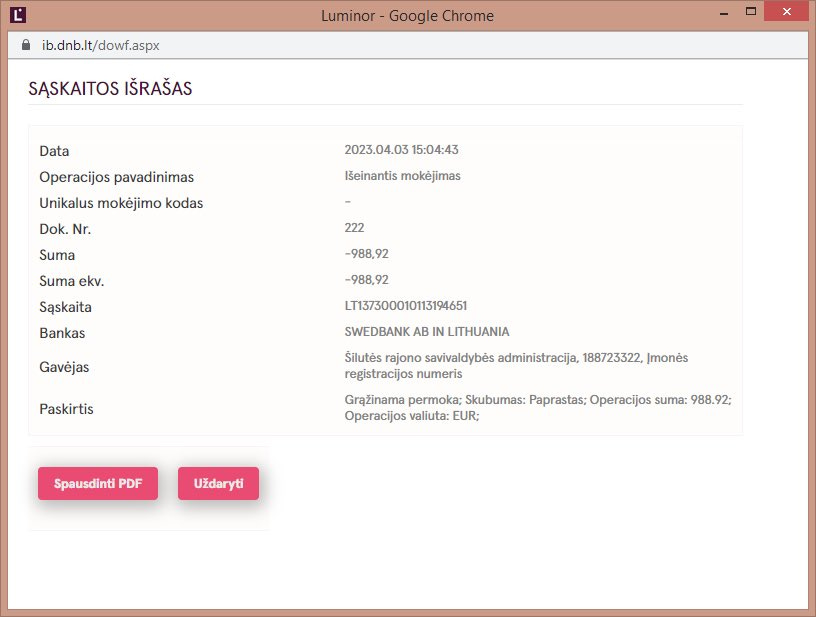Click the Unikalus mokėjimo kodas label
The height and width of the screenshot is (617, 816).
tap(121, 203)
